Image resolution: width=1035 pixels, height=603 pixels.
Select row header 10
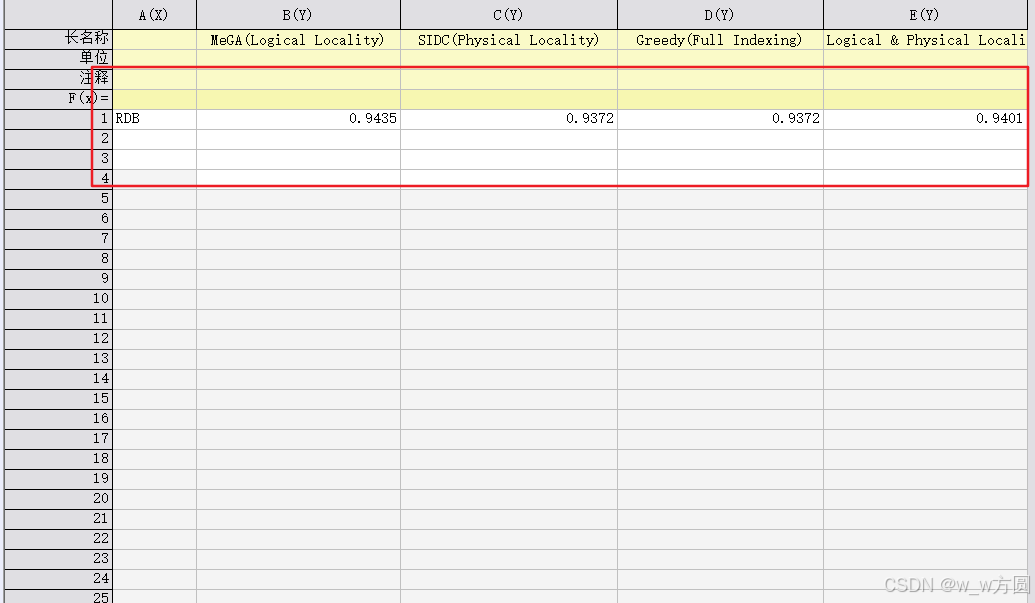pyautogui.click(x=58, y=298)
